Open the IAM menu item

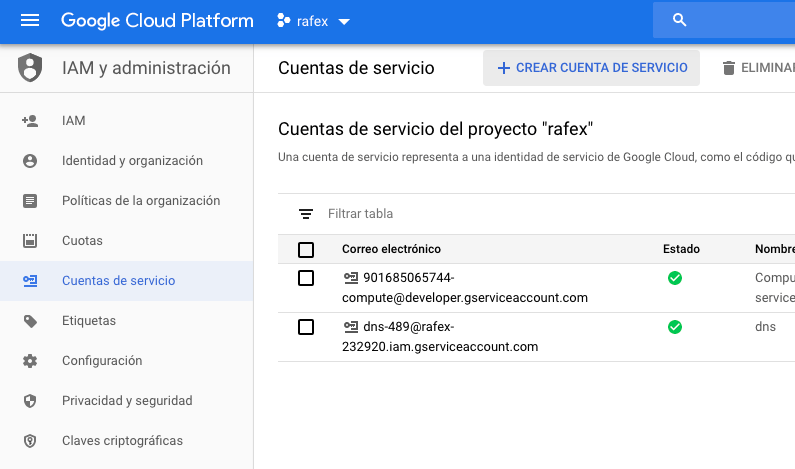pos(74,121)
